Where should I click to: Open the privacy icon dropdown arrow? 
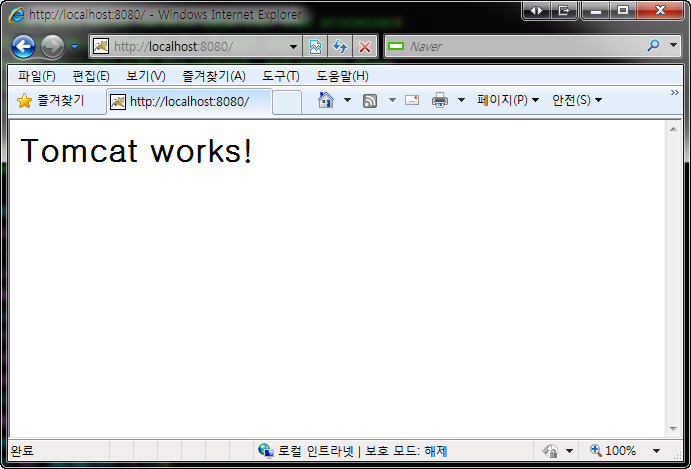(x=569, y=451)
